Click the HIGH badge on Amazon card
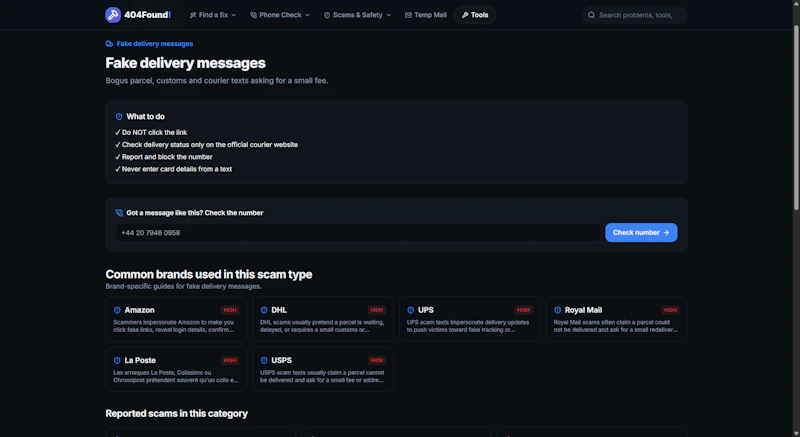The image size is (800, 437). tap(230, 310)
